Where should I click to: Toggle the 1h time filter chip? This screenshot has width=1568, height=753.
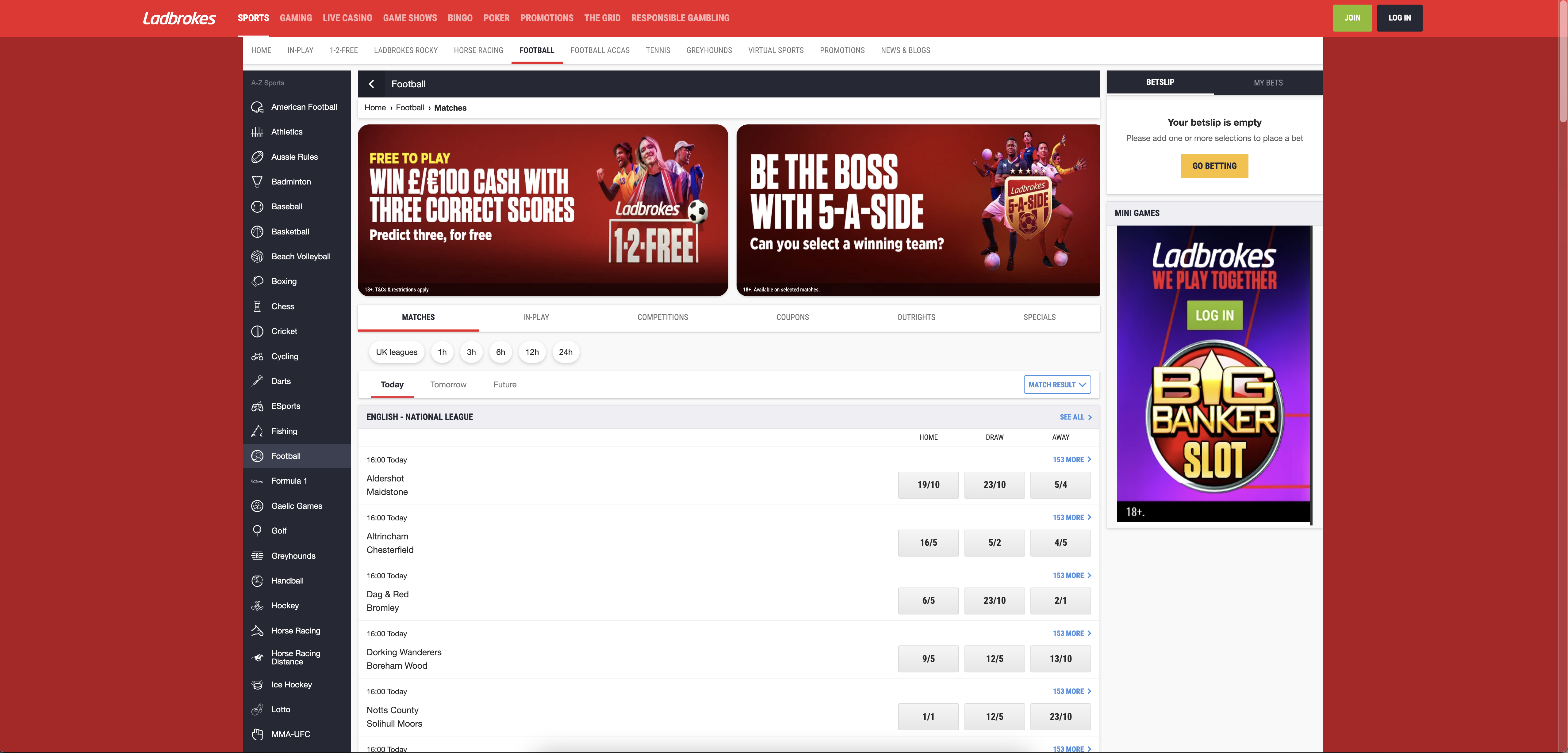(443, 352)
